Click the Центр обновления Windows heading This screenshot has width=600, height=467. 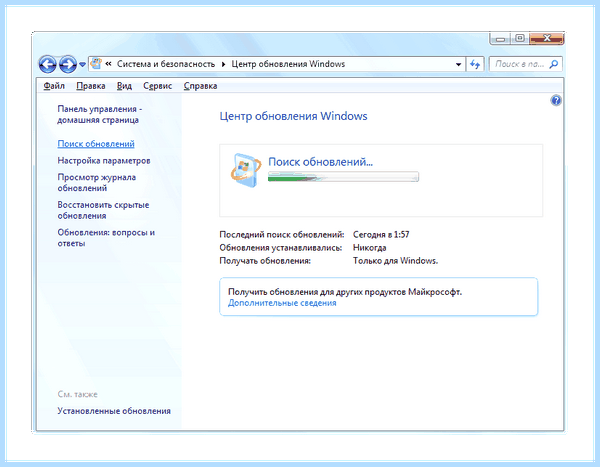click(293, 116)
